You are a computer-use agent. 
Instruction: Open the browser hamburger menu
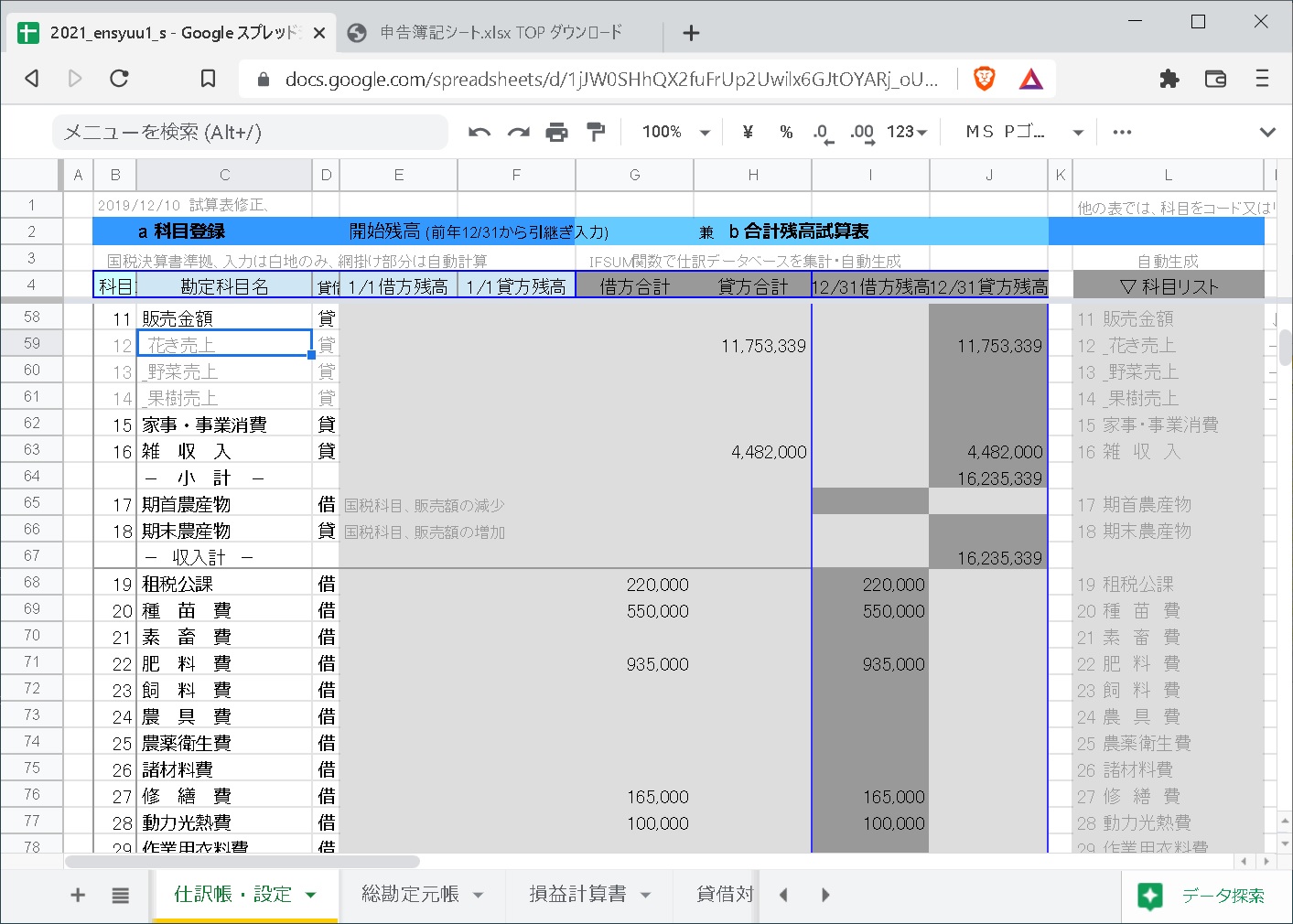[x=1262, y=79]
